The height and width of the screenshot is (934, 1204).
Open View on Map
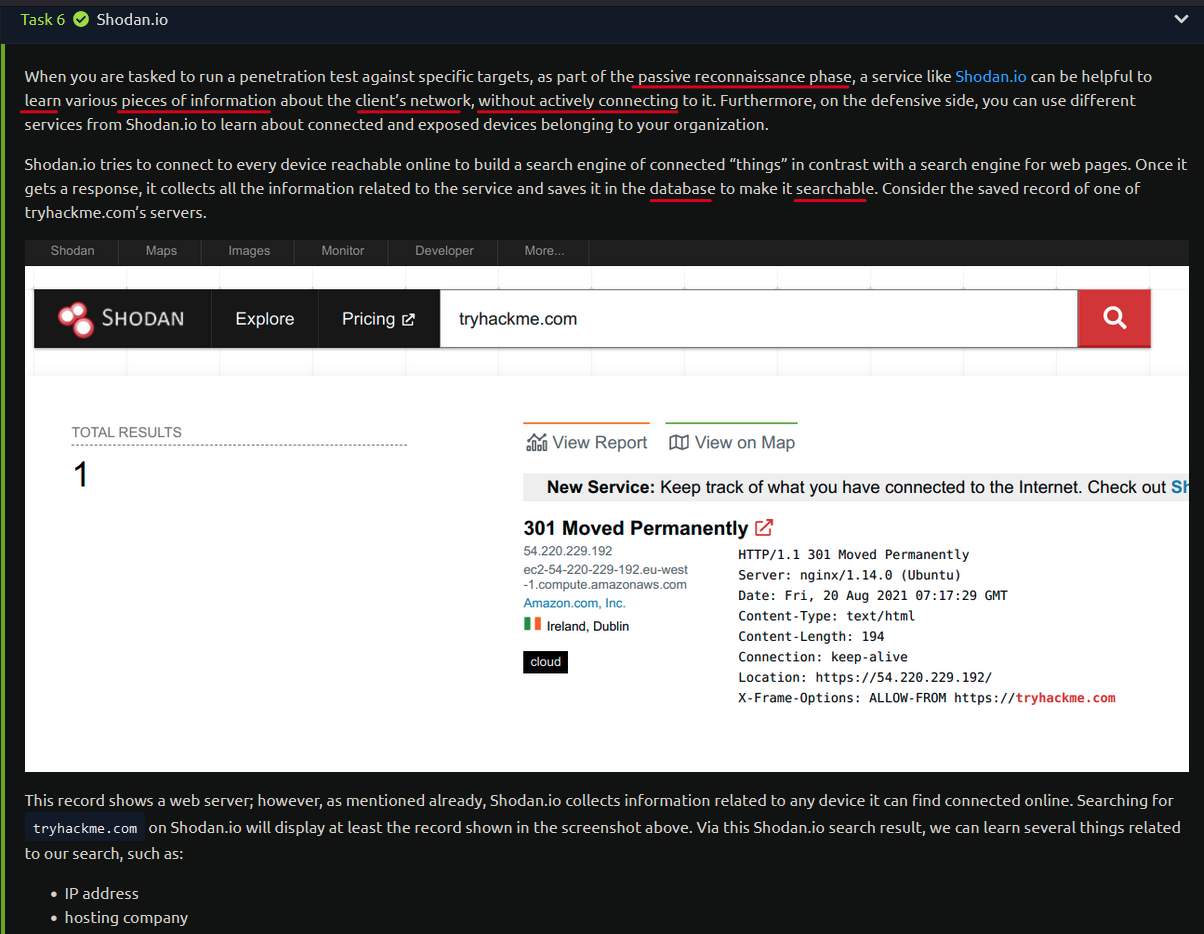pyautogui.click(x=732, y=442)
